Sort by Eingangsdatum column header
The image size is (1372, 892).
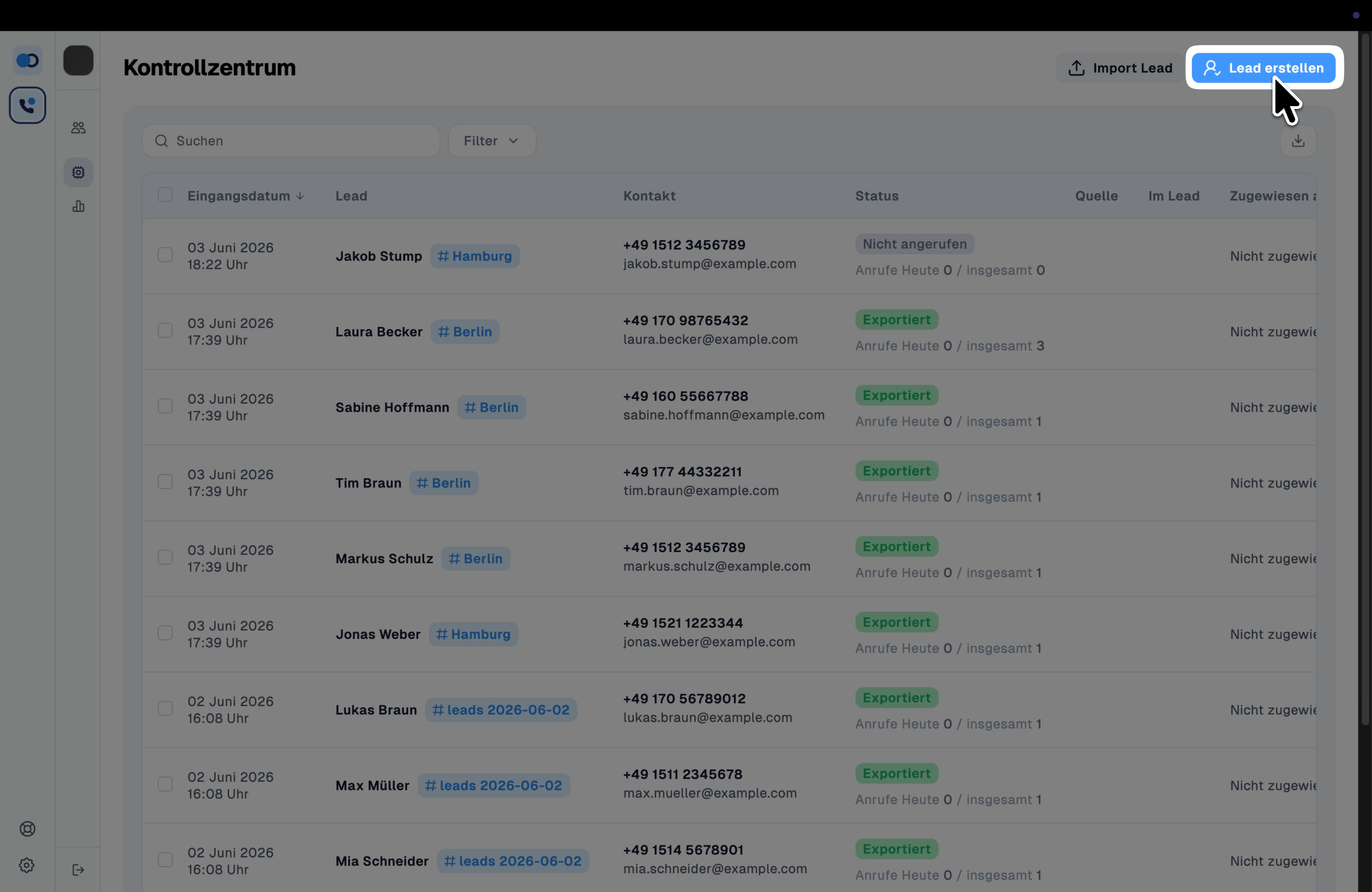click(246, 196)
